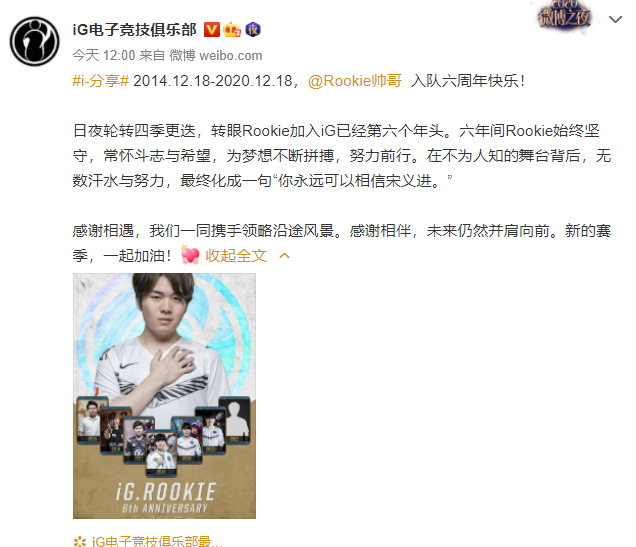The width and height of the screenshot is (636, 547).
Task: Open the iG电子竞技俱乐部 account name
Action: coord(134,30)
